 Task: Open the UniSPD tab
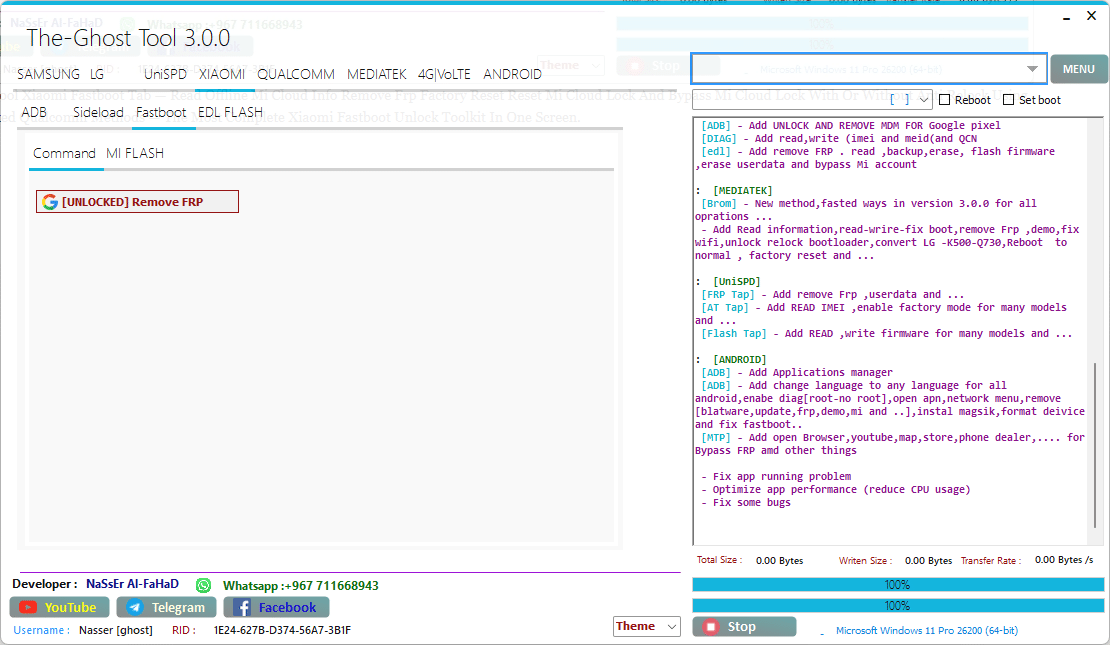[165, 74]
